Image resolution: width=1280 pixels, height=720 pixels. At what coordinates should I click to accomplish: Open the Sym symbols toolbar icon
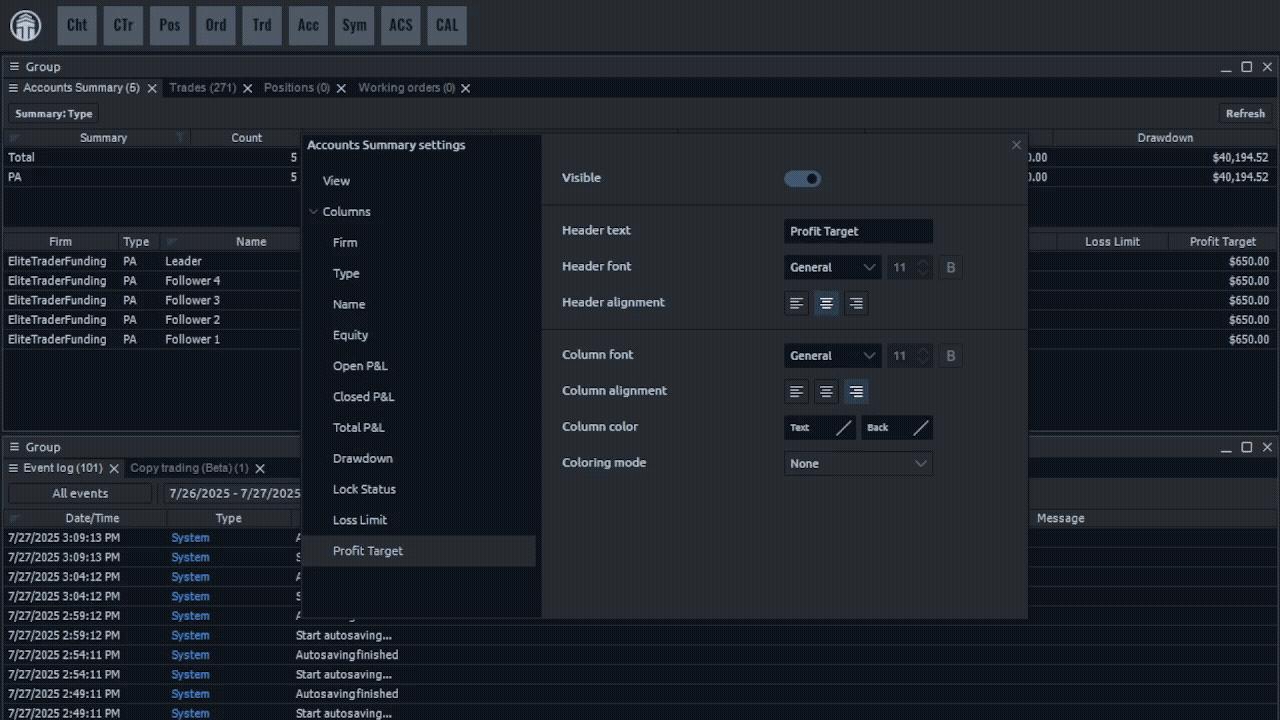354,26
